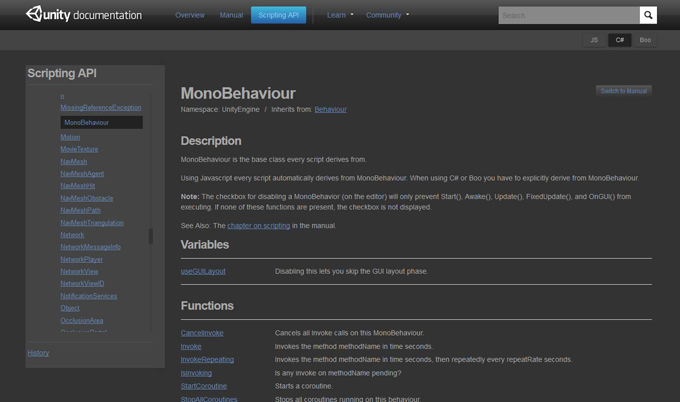Select NotificationServices in sidebar list
Screen dimensions: 680x402
point(89,296)
